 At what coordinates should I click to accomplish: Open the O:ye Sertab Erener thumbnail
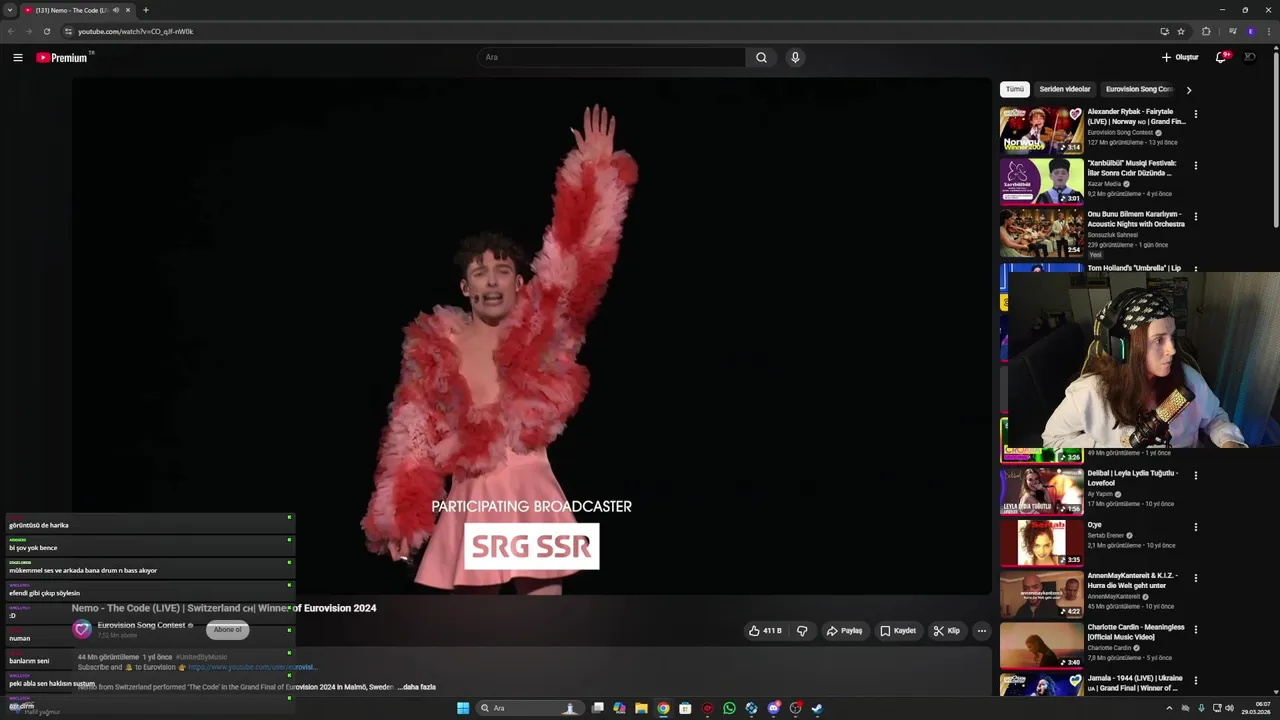[x=1041, y=543]
